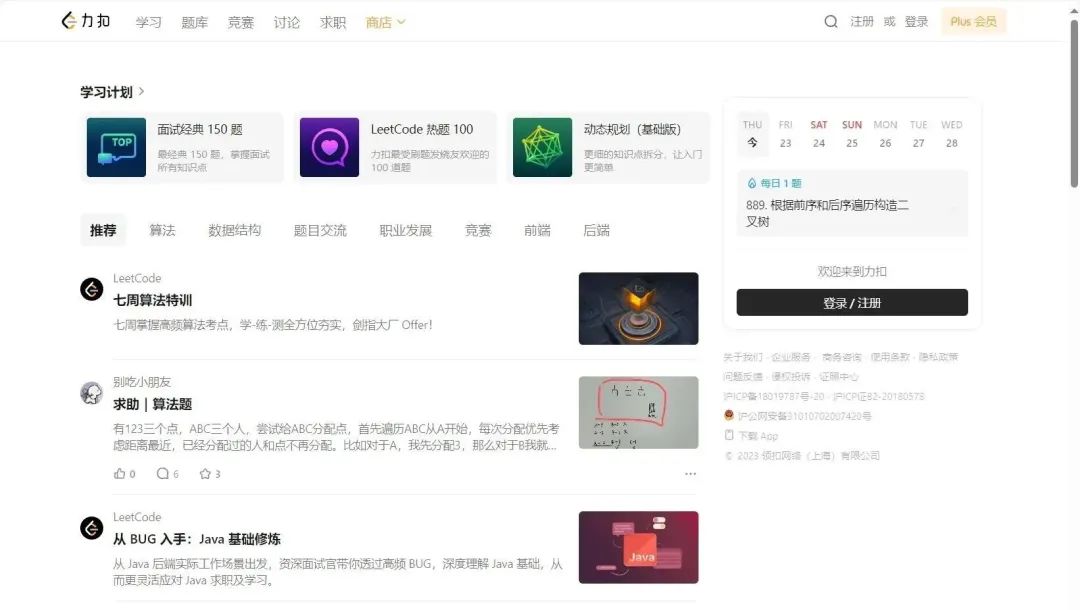Open 七周算法特训 article thumbnail
The image size is (1080, 610).
(638, 309)
